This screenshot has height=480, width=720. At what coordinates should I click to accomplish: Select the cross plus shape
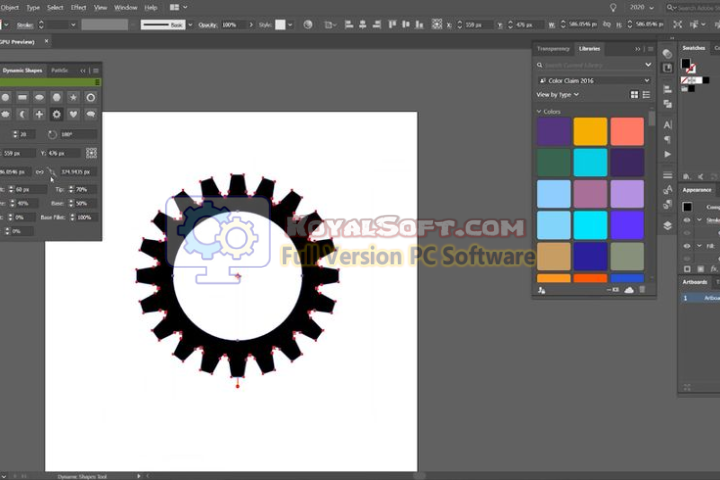[x=39, y=114]
